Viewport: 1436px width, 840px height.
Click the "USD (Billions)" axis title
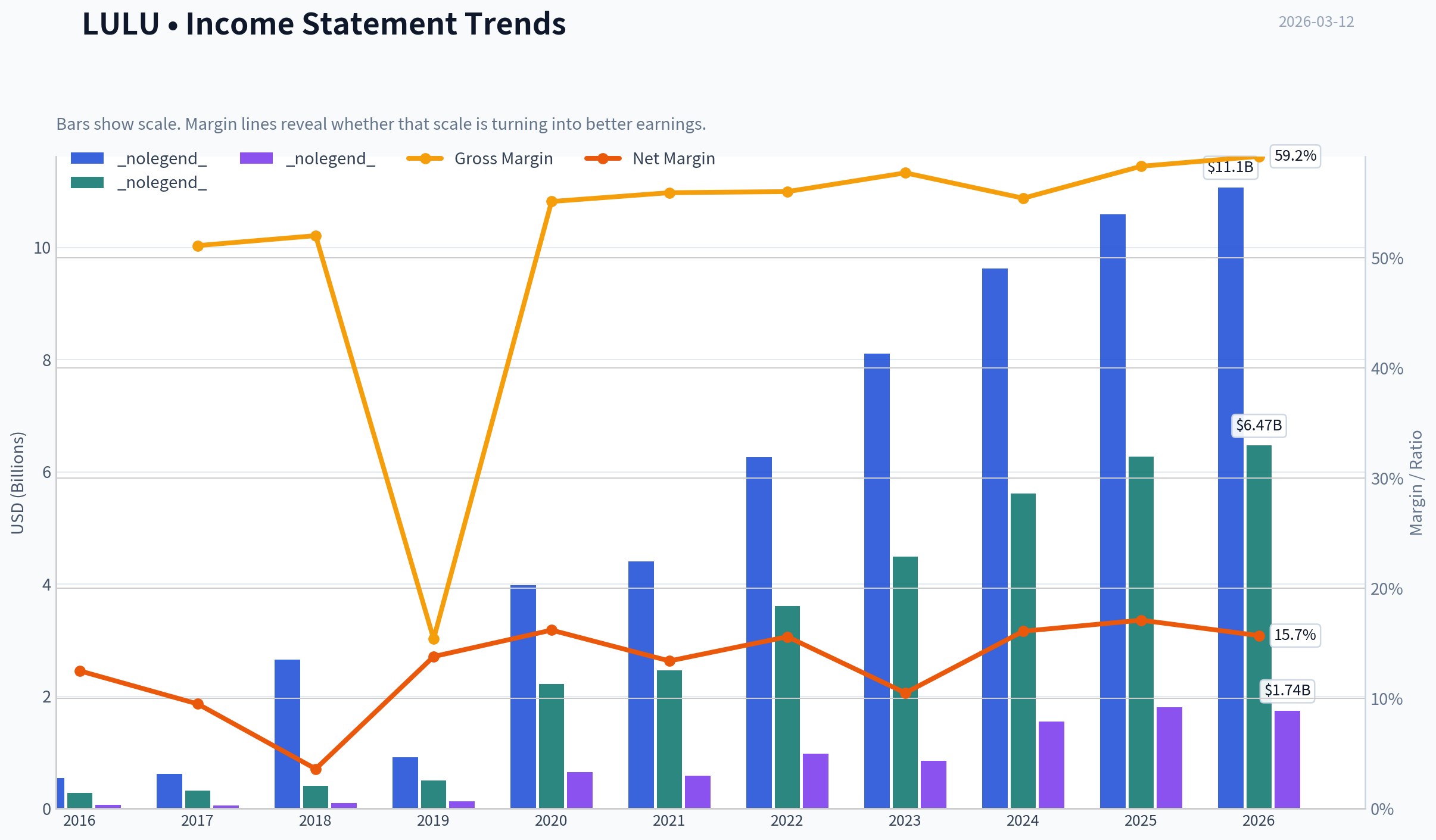[x=18, y=483]
